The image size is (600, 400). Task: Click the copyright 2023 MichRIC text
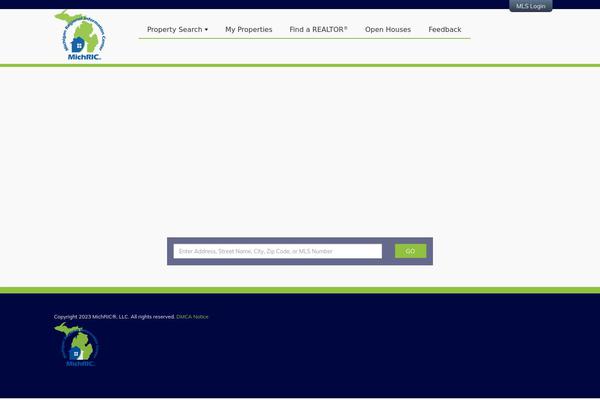tap(114, 317)
